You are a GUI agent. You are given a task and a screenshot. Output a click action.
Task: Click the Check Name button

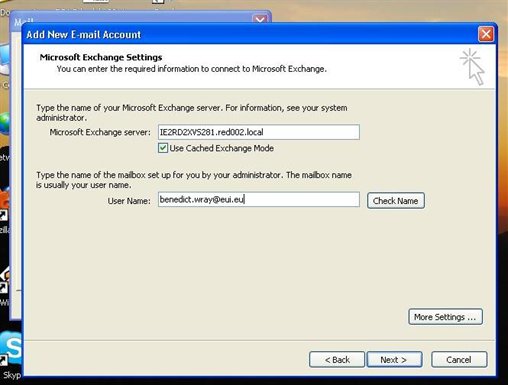(396, 201)
